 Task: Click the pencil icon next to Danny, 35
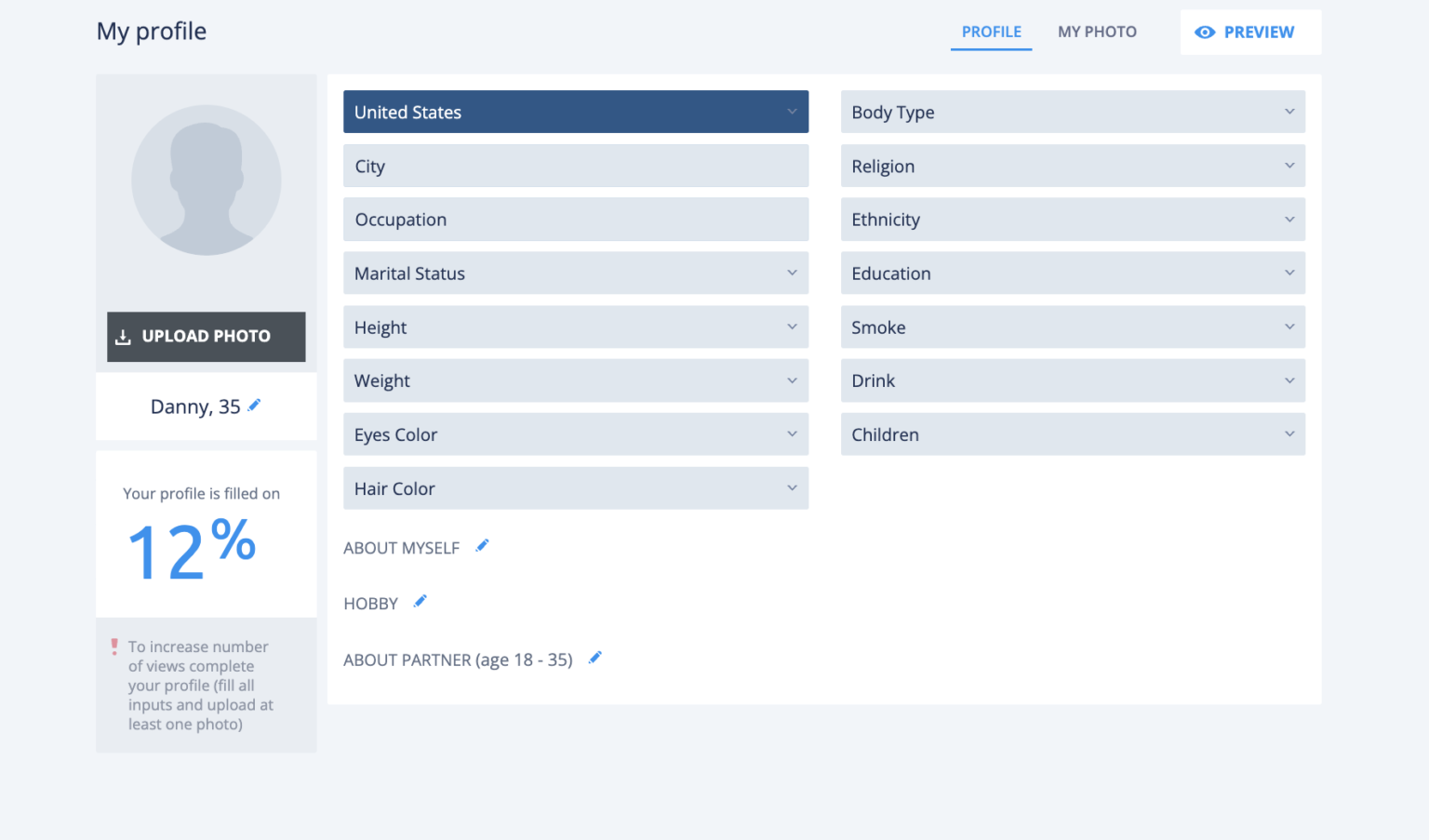[x=254, y=406]
